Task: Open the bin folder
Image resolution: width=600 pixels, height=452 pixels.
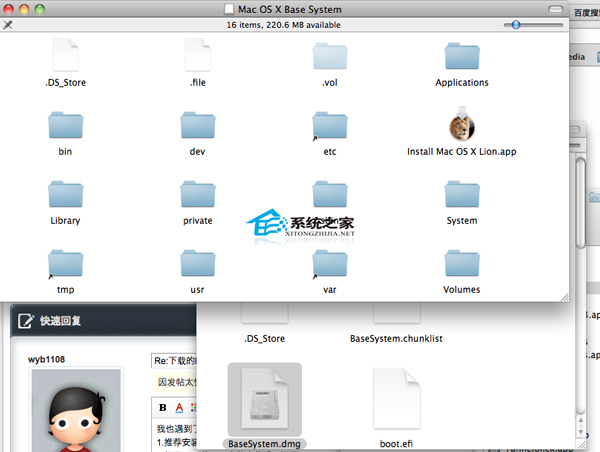Action: click(x=65, y=125)
